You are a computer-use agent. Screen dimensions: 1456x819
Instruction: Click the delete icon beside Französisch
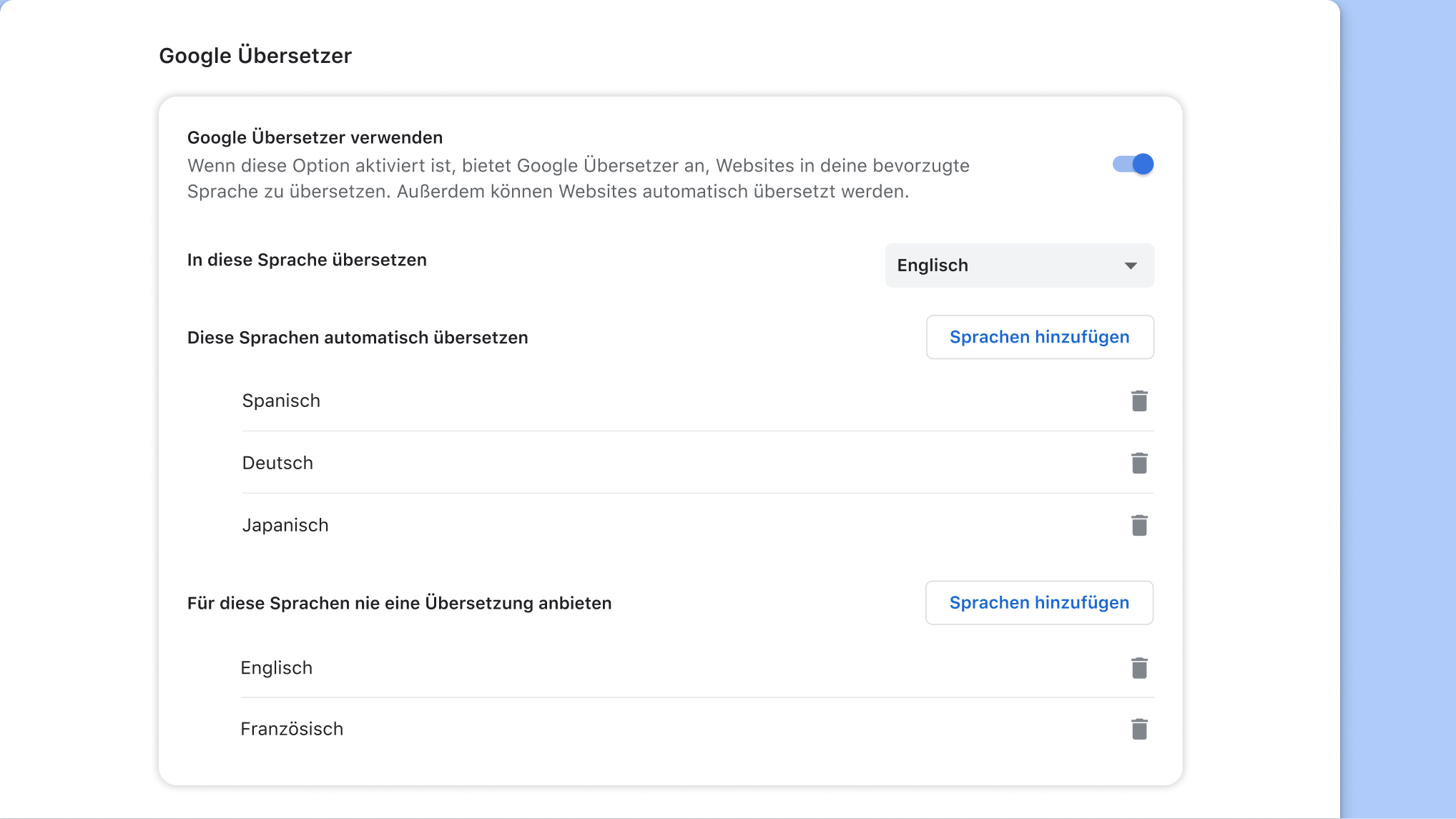[1139, 728]
